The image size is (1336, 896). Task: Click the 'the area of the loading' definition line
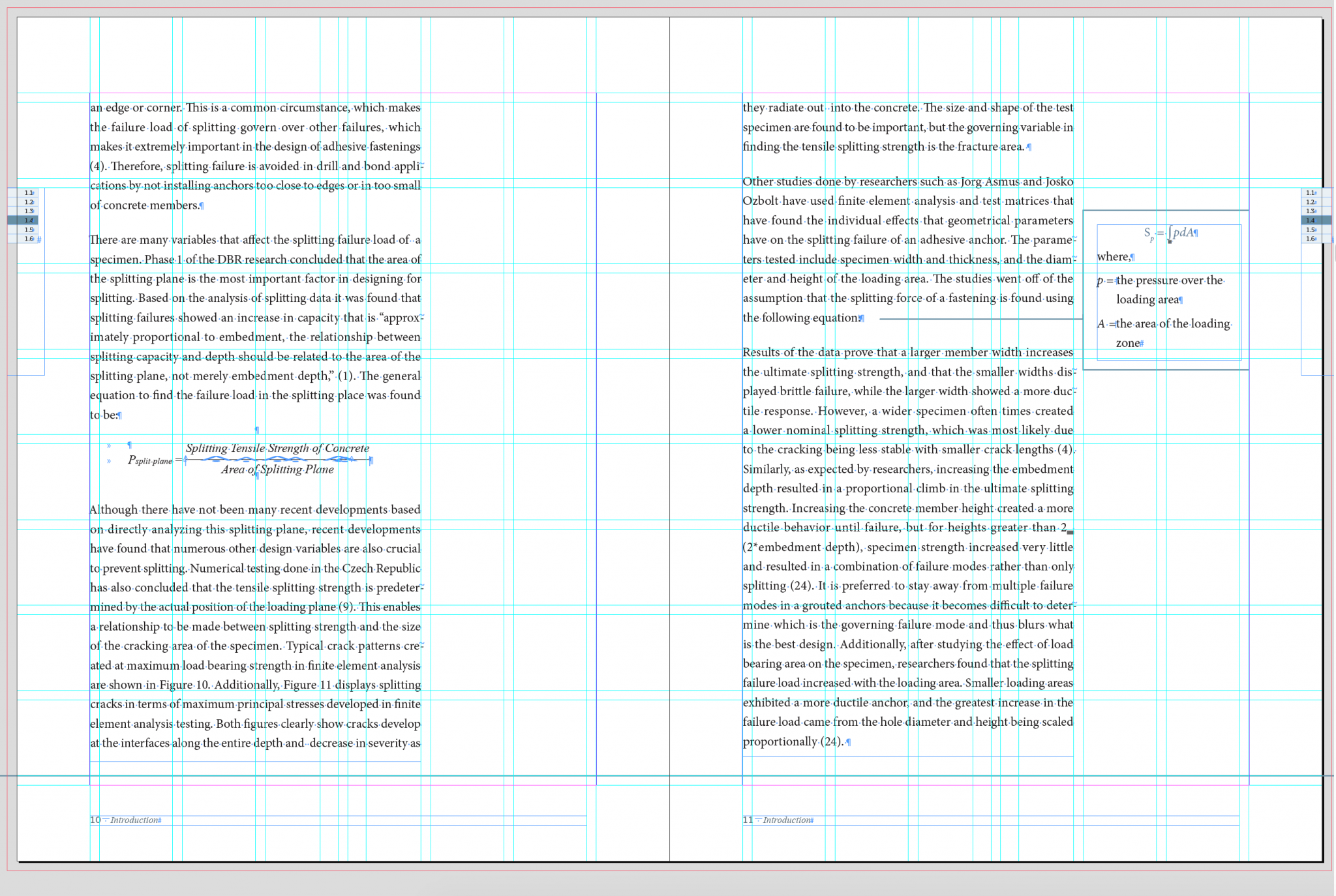pyautogui.click(x=1172, y=323)
